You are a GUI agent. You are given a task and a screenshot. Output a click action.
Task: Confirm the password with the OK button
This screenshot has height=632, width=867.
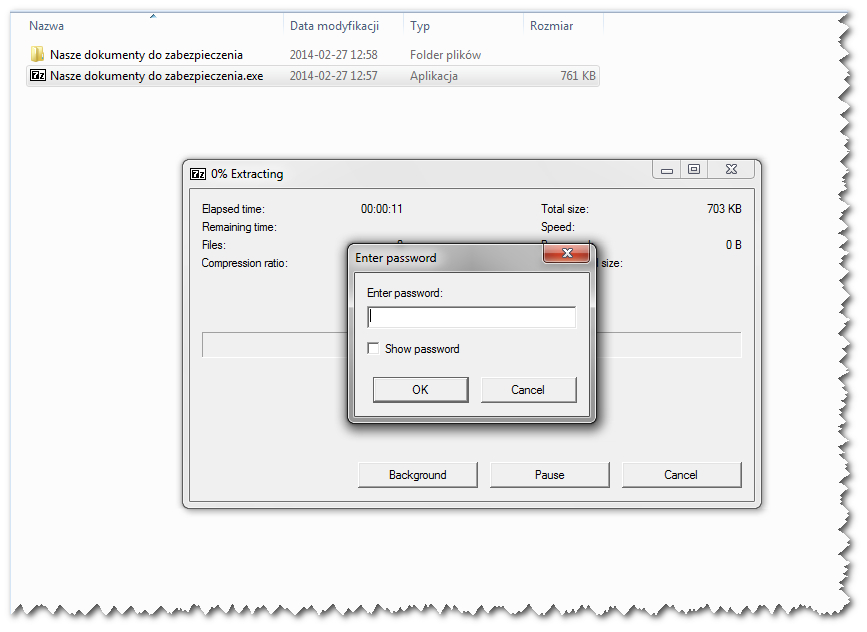coord(420,390)
